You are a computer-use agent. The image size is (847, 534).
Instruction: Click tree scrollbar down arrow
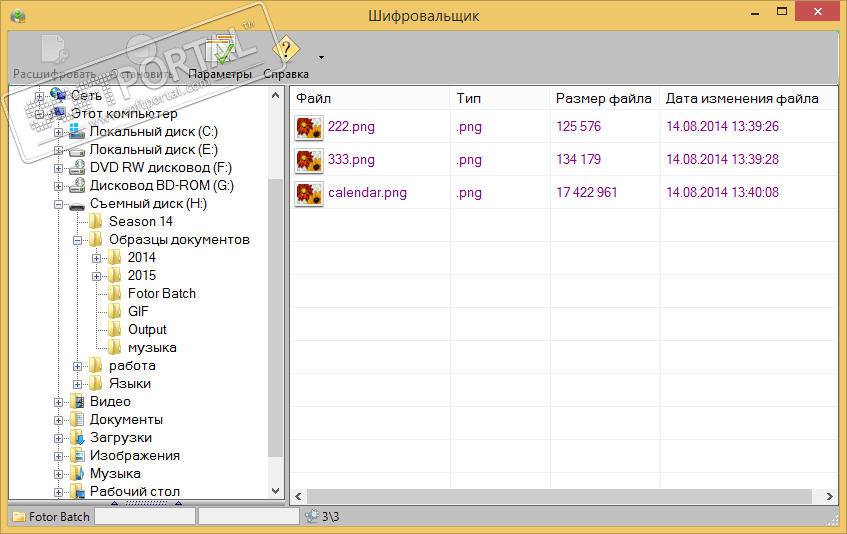(275, 491)
